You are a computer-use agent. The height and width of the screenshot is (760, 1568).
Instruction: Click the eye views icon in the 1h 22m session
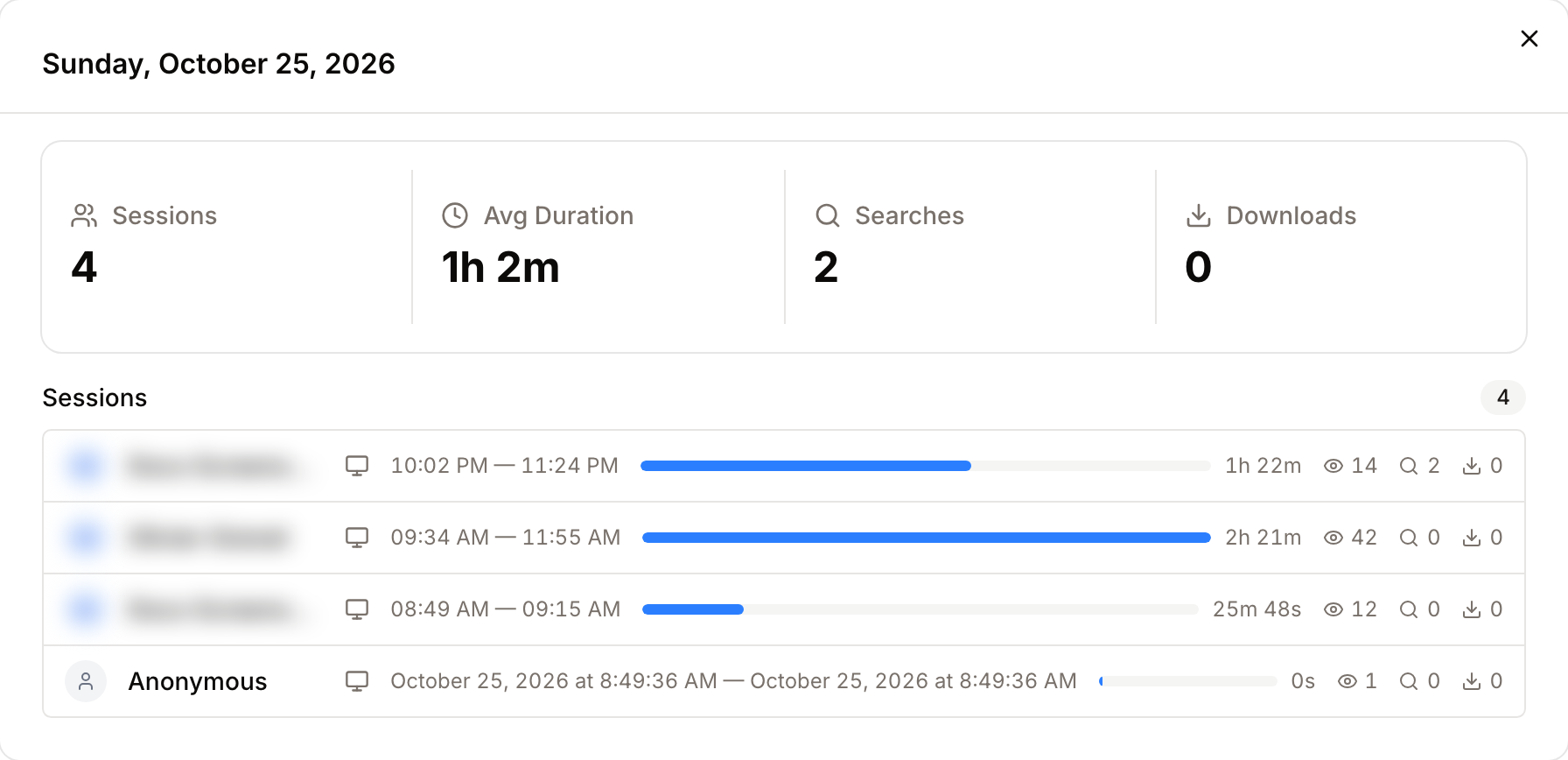(1333, 466)
